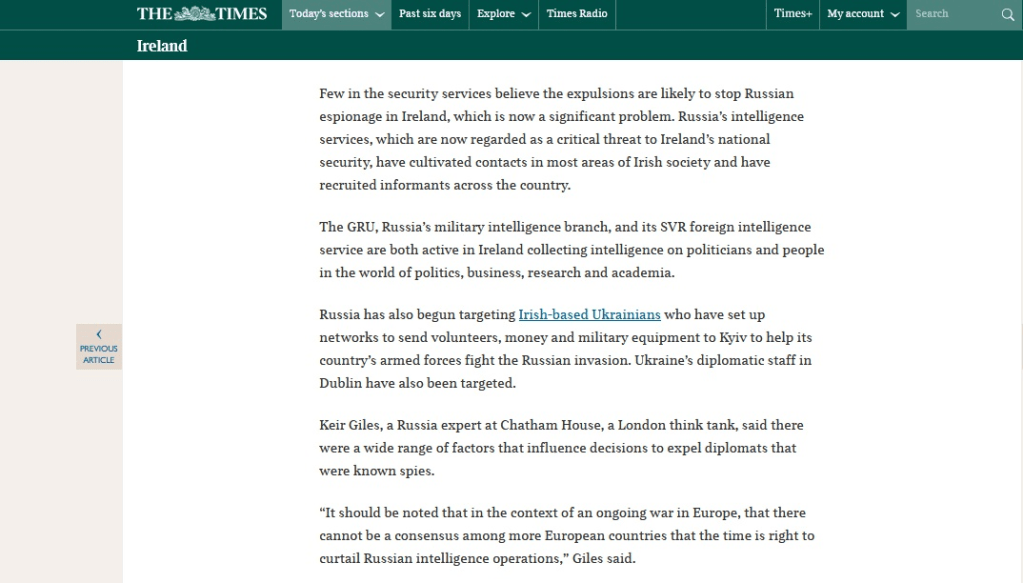The width and height of the screenshot is (1023, 583).
Task: Click the chevron arrow beside My account
Action: pos(894,15)
